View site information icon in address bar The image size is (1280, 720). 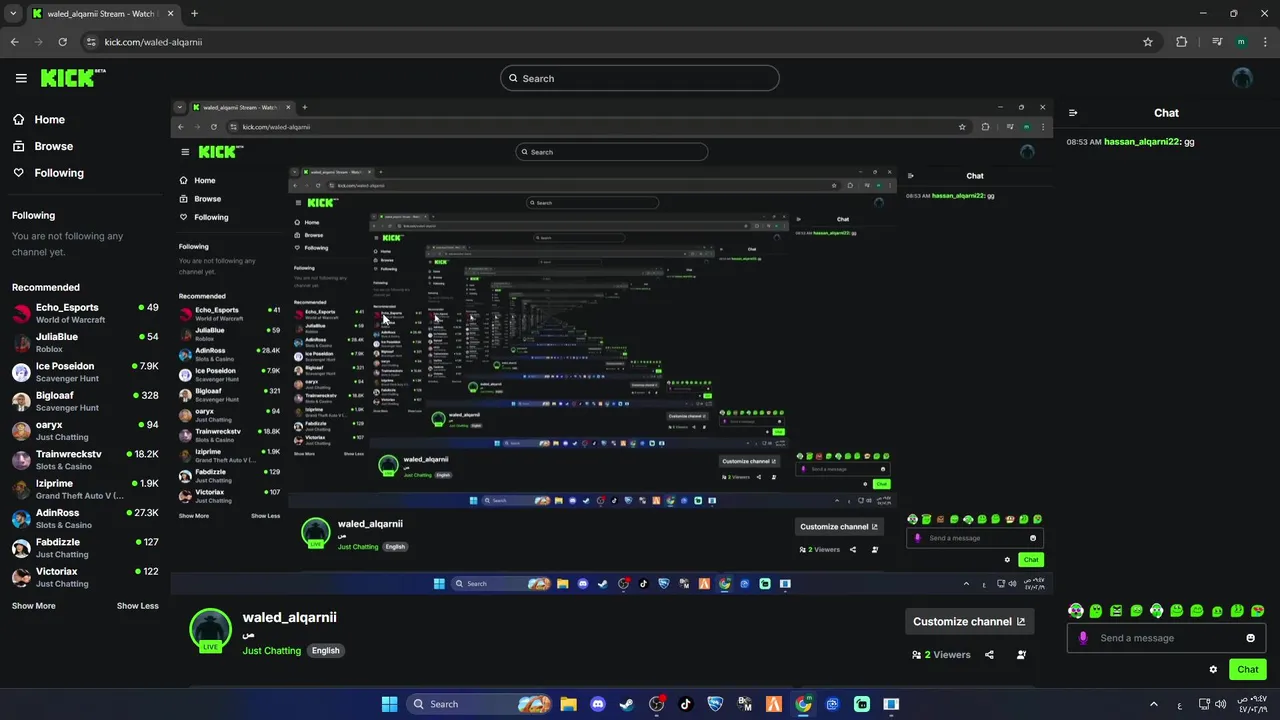(x=91, y=42)
